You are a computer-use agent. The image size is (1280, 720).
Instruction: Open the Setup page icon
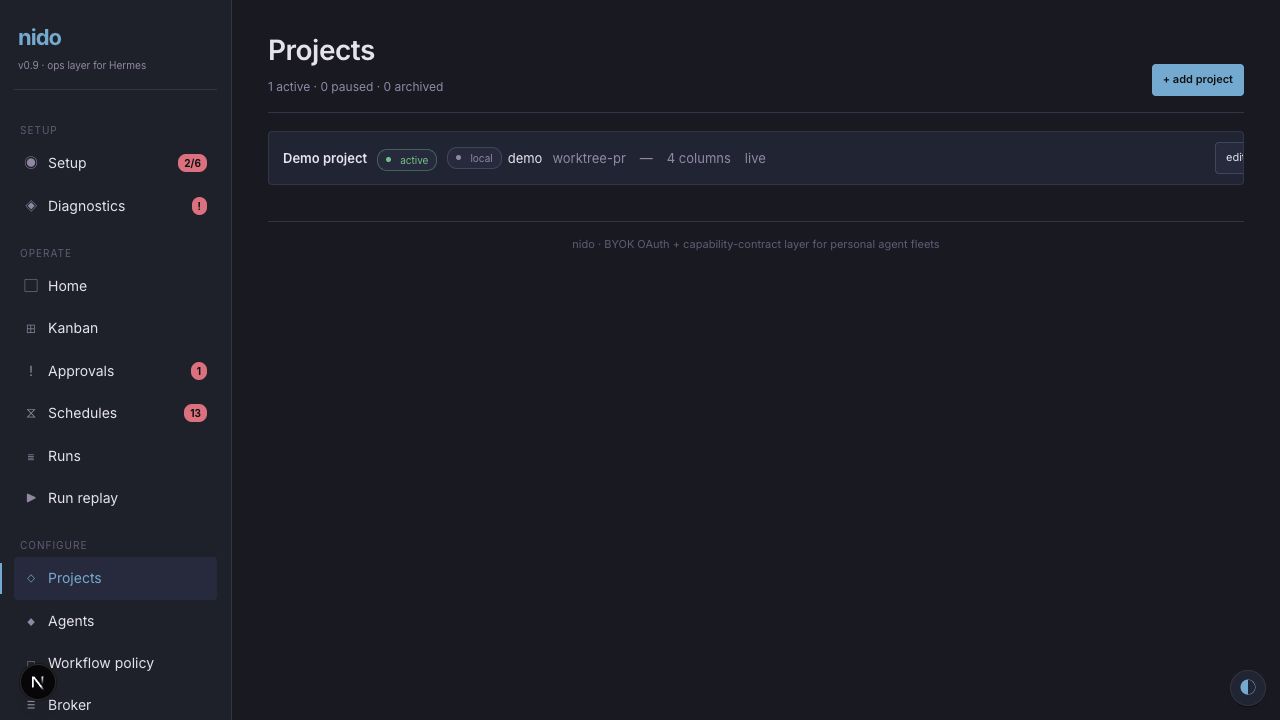click(x=31, y=163)
